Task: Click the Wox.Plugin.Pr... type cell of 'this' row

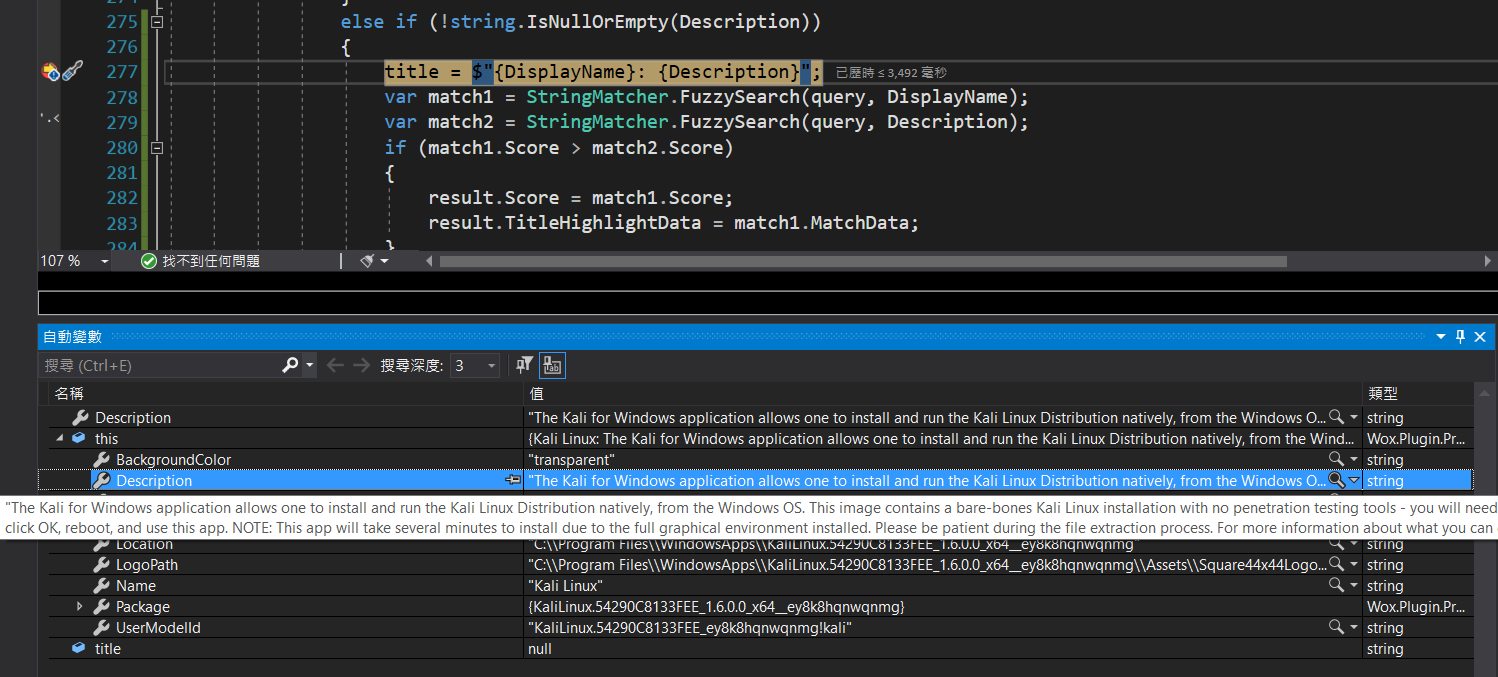Action: point(1417,439)
